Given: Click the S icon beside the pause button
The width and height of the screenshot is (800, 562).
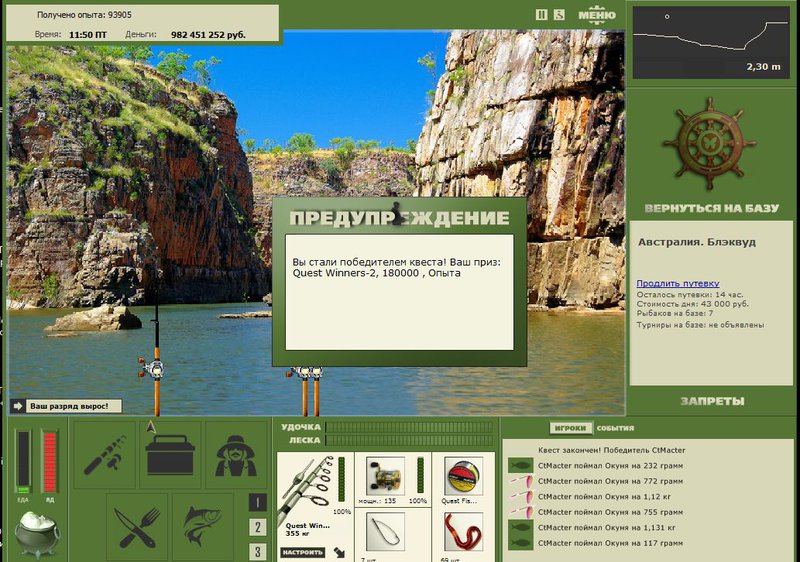Looking at the screenshot, I should (x=559, y=15).
